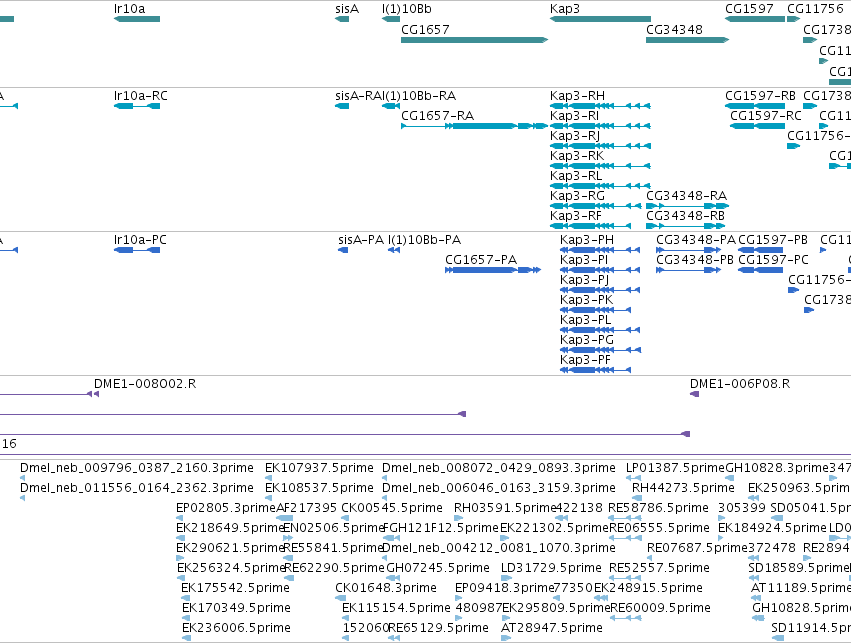This screenshot has width=851, height=643.
Task: Select the Kap3-PI protein
Action: pos(600,270)
